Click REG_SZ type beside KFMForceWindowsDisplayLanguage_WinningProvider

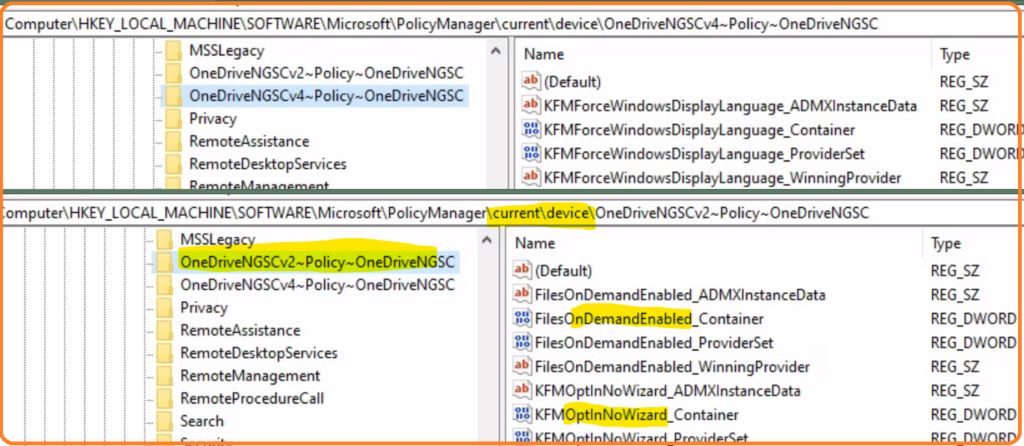(x=964, y=178)
